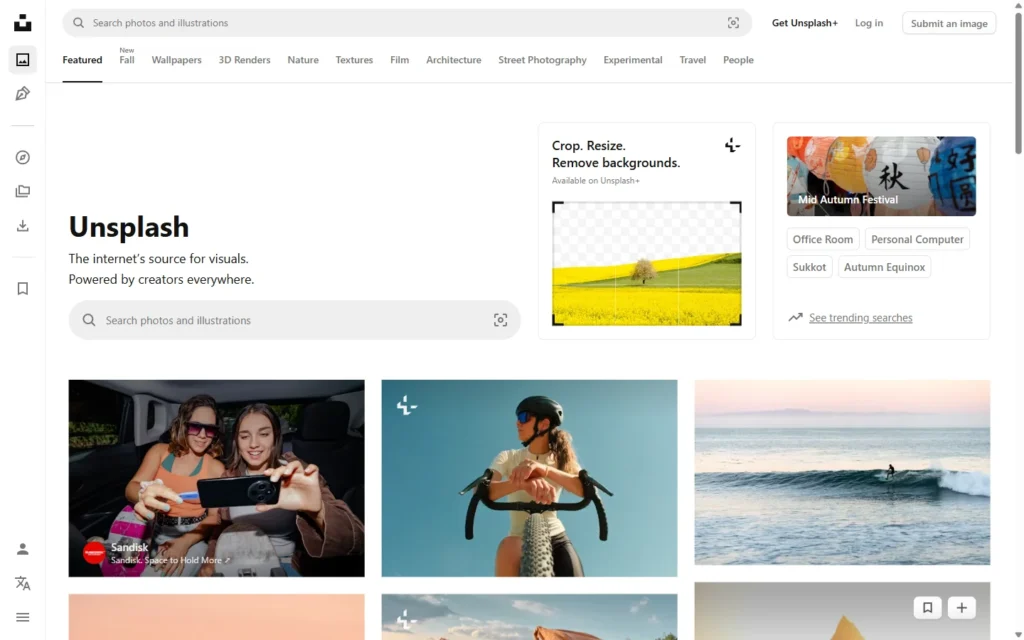
Task: Open the Architecture tab
Action: point(454,60)
